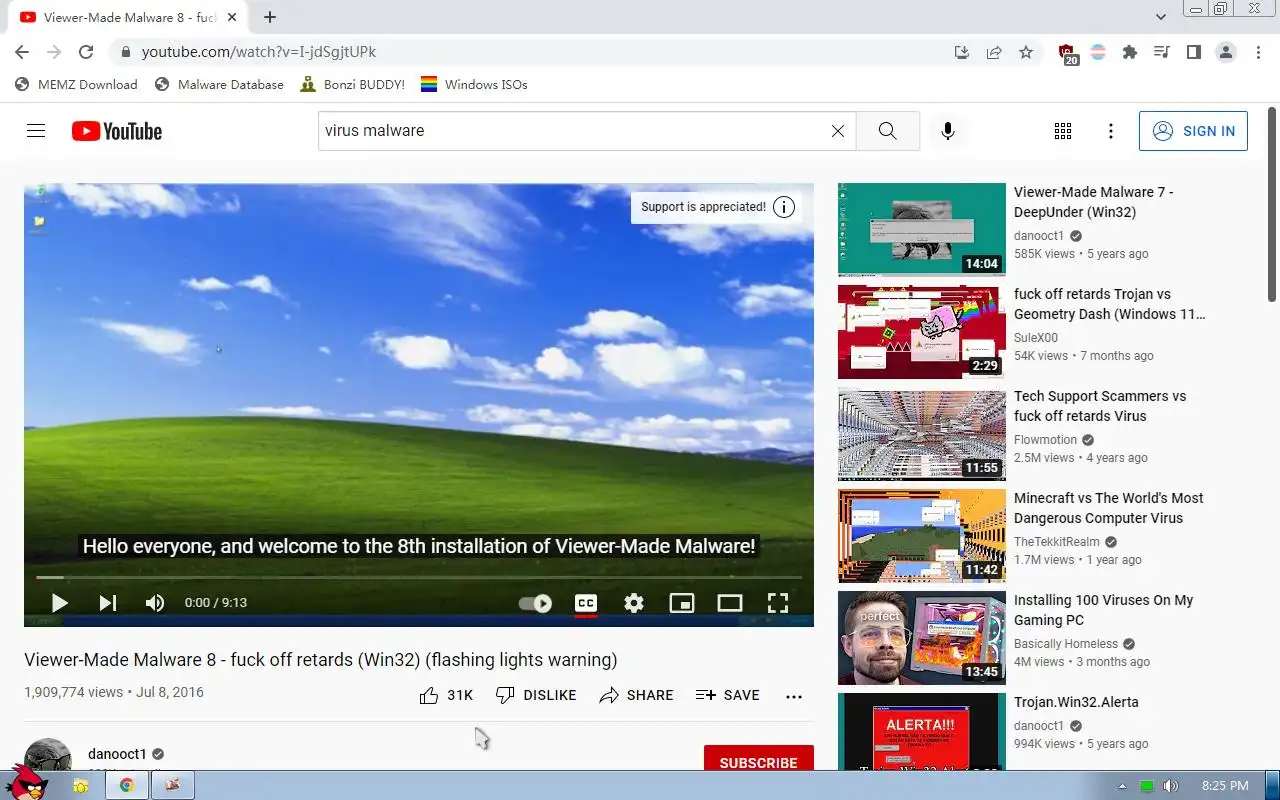This screenshot has height=800, width=1280.
Task: Toggle the browser side panel
Action: (x=1193, y=52)
